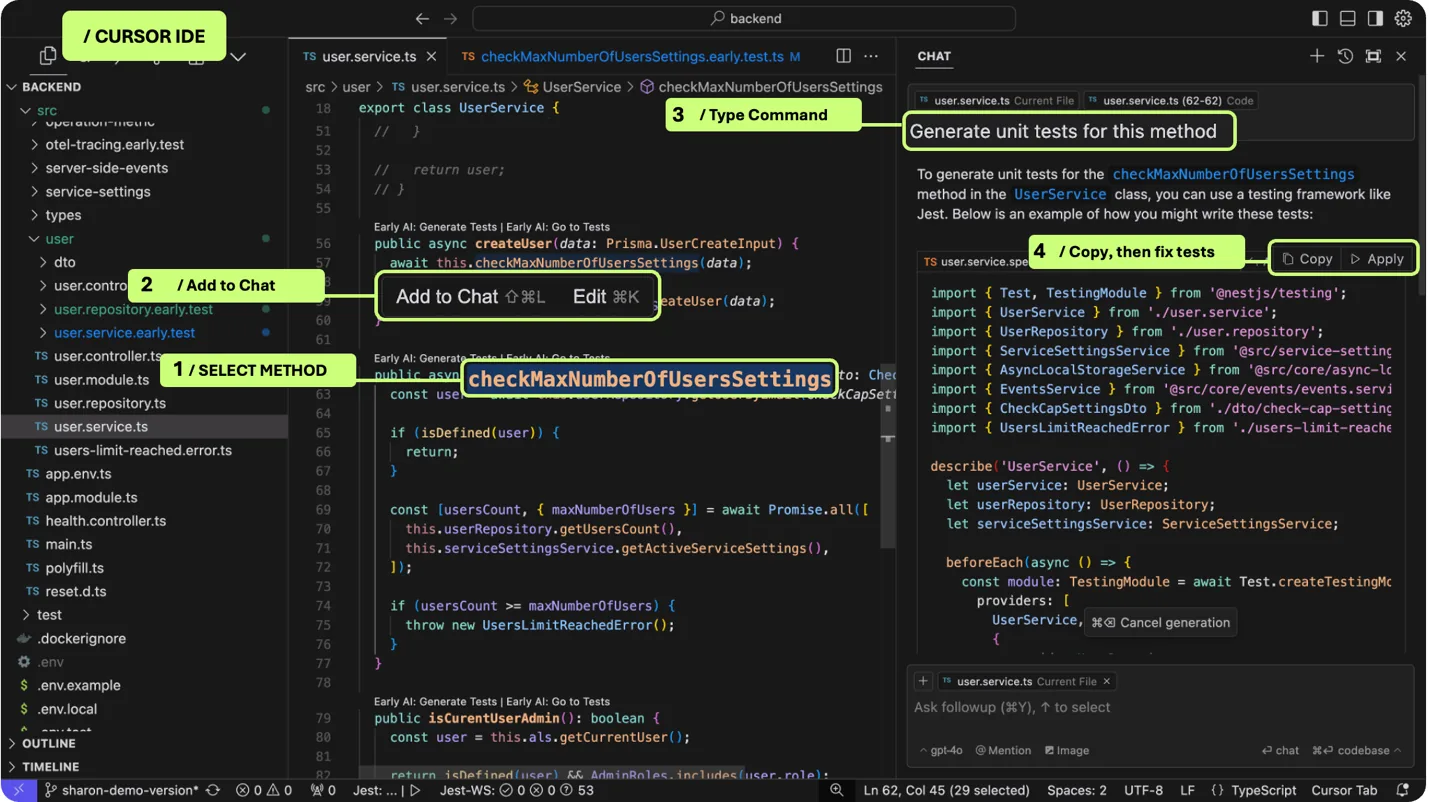
Task: Open app.env.ts file
Action: click(x=78, y=474)
